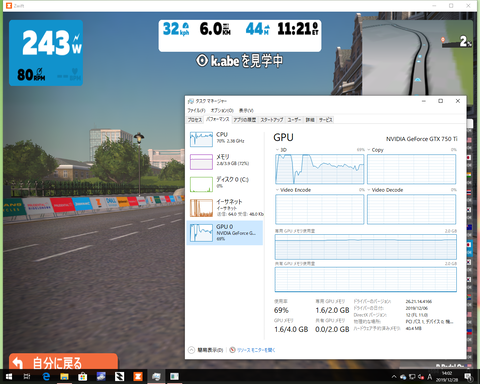Select the CPU performance item
Viewport: 480px width, 384px height.
click(225, 139)
